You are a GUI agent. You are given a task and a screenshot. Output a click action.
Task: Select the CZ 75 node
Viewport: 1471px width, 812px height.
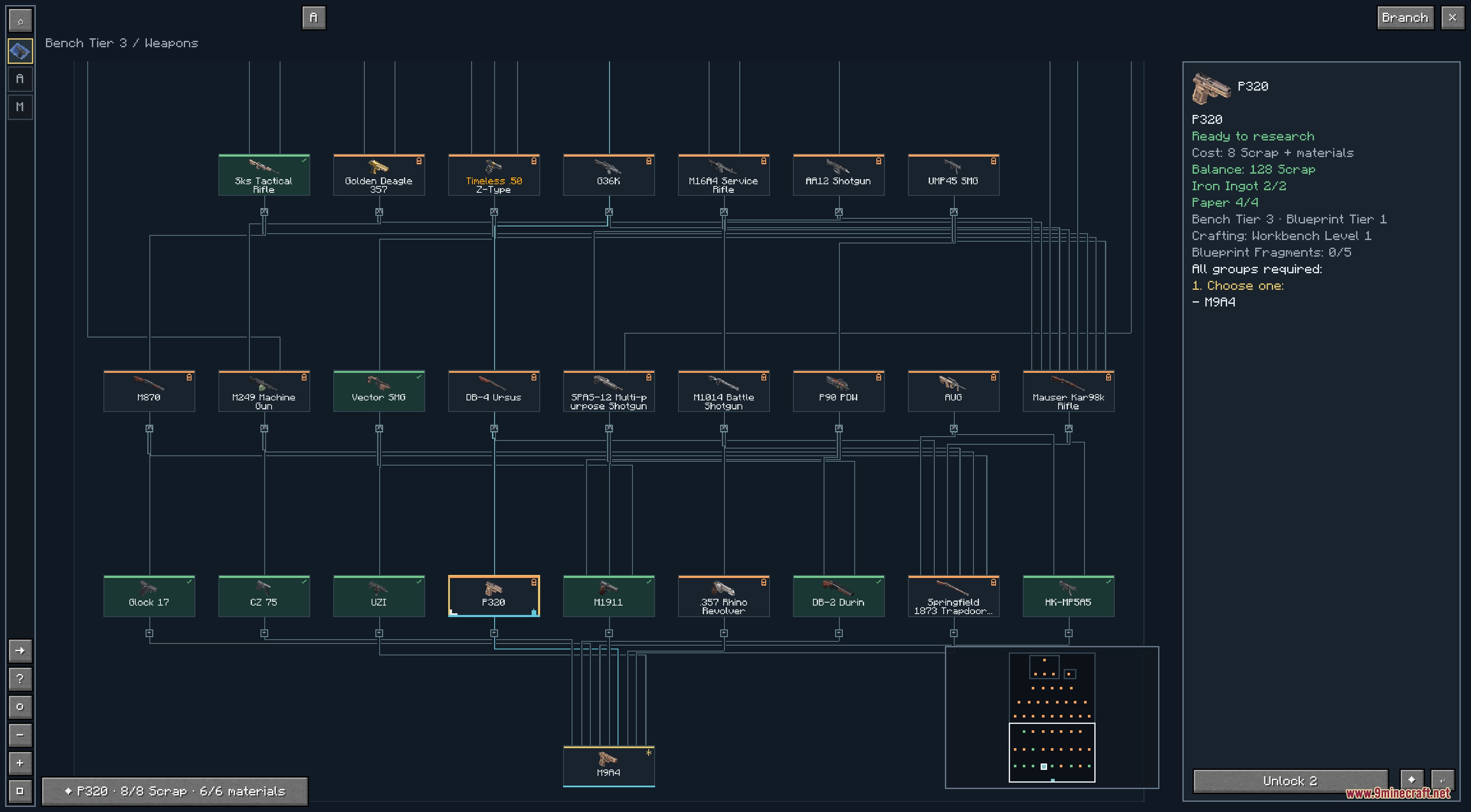[264, 595]
